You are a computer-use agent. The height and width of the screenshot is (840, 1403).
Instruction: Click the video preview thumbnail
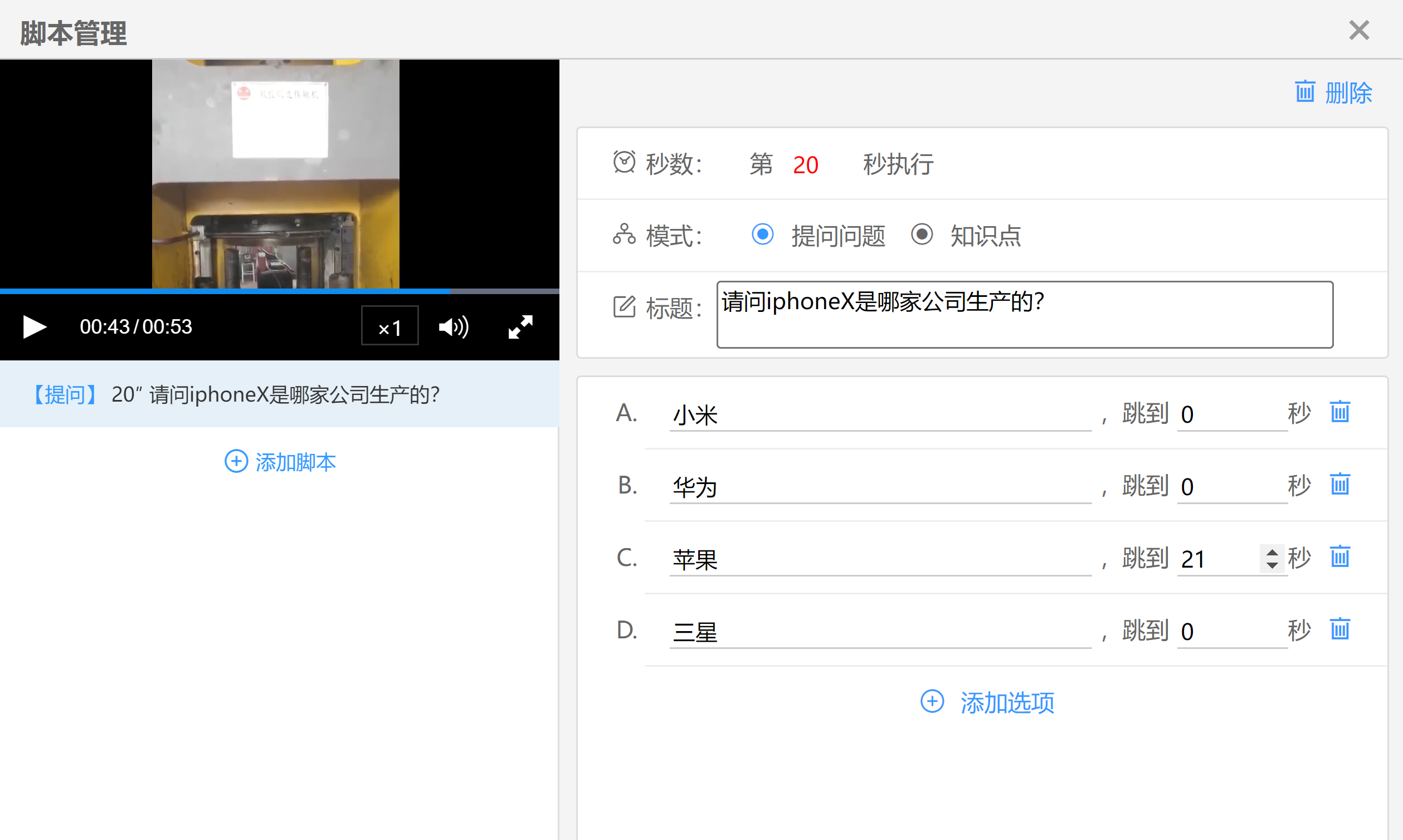tap(276, 174)
